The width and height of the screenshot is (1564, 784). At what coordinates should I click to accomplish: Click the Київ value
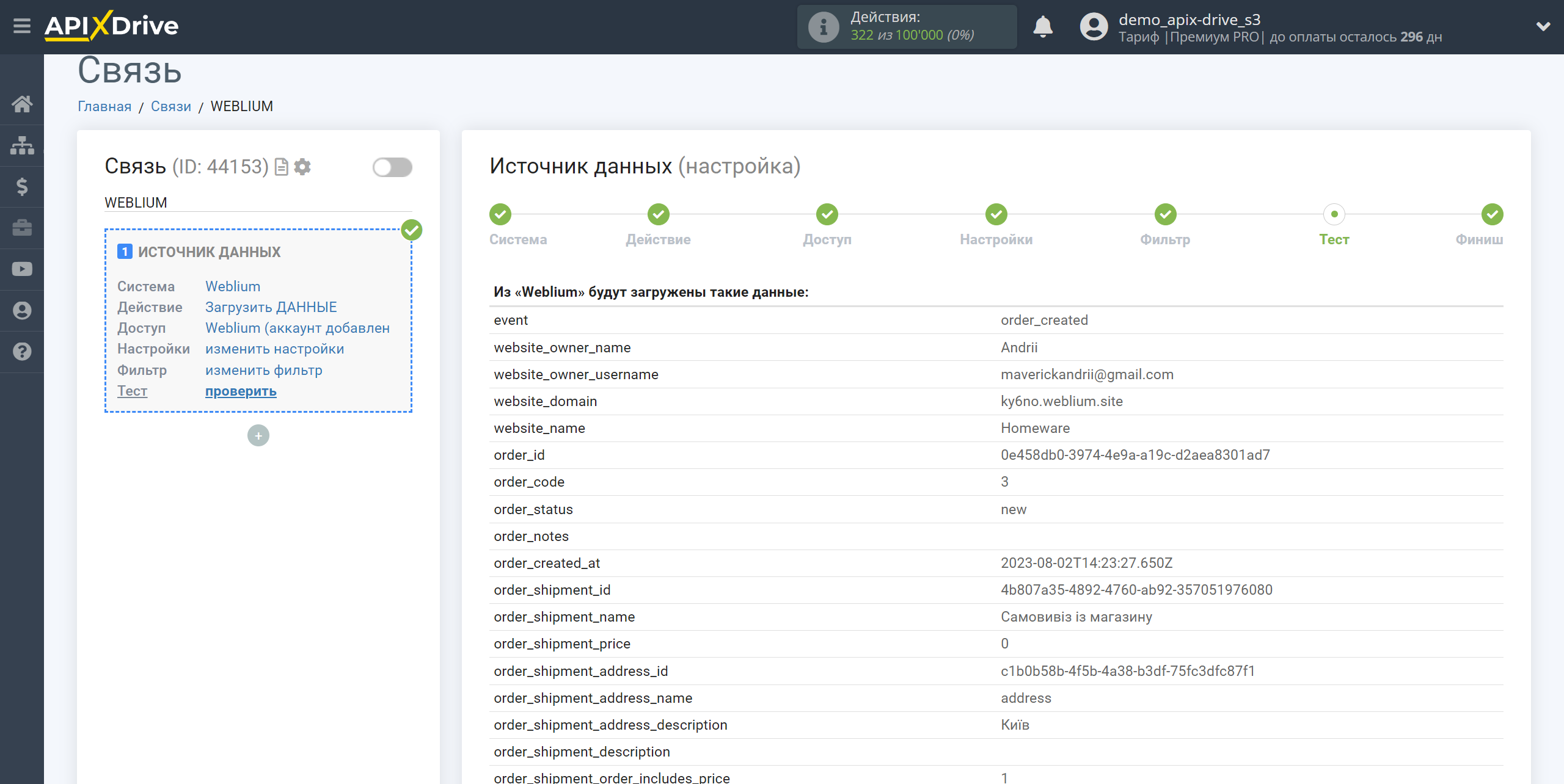[x=1015, y=725]
